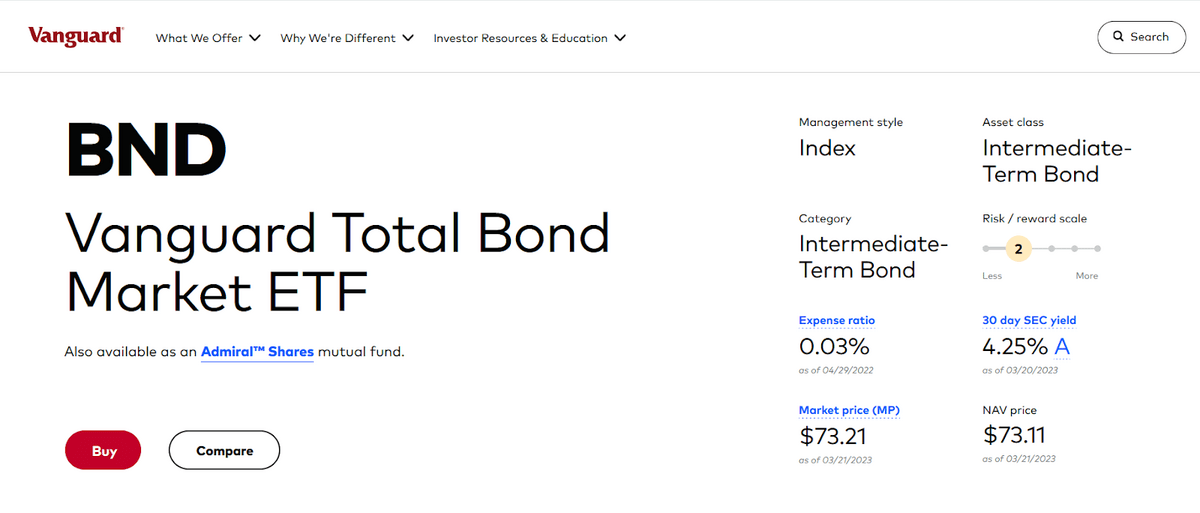This screenshot has height=513, width=1200.
Task: Select the 'Less' label on risk scale
Action: coord(992,276)
